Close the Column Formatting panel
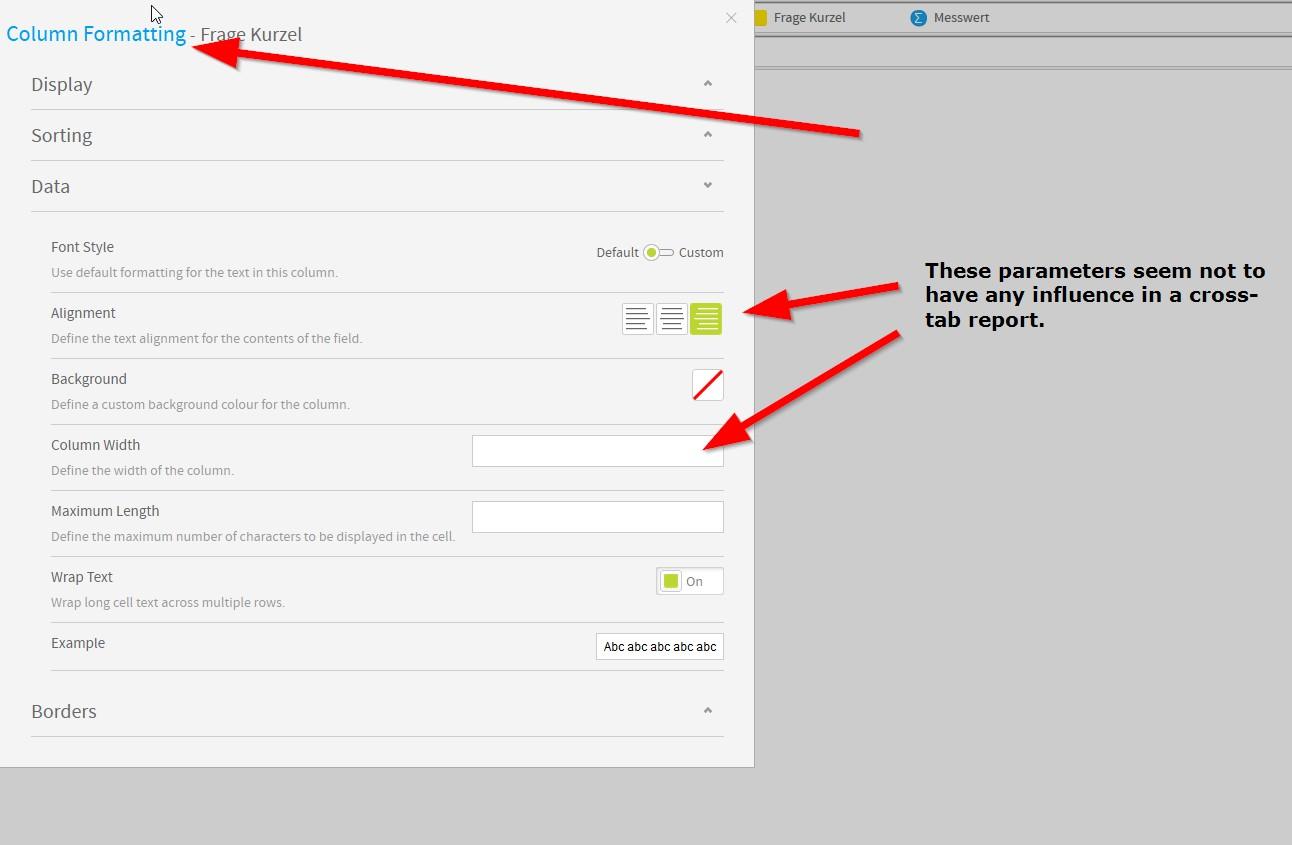The height and width of the screenshot is (845, 1292). [x=731, y=18]
